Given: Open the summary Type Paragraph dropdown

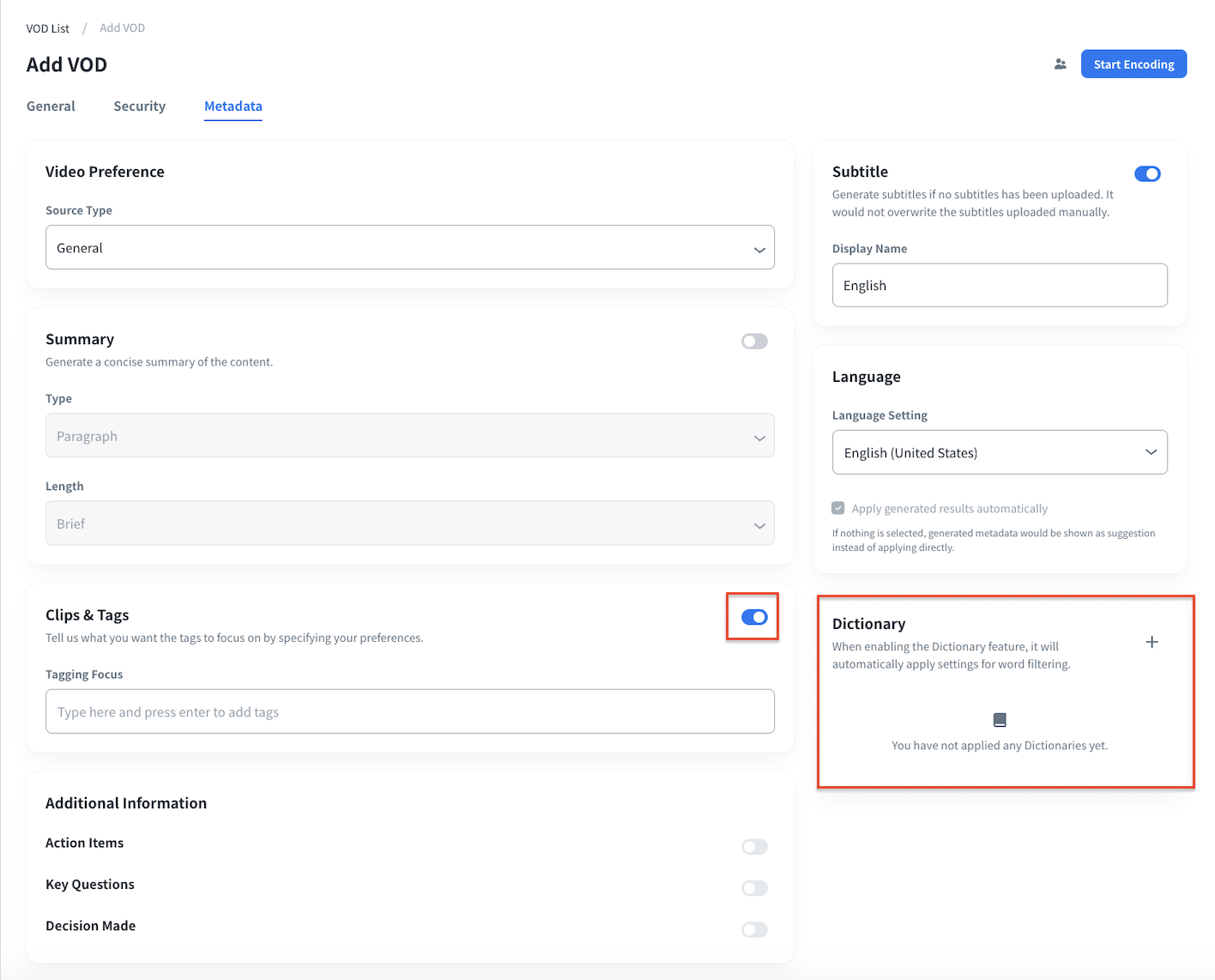Looking at the screenshot, I should 409,436.
